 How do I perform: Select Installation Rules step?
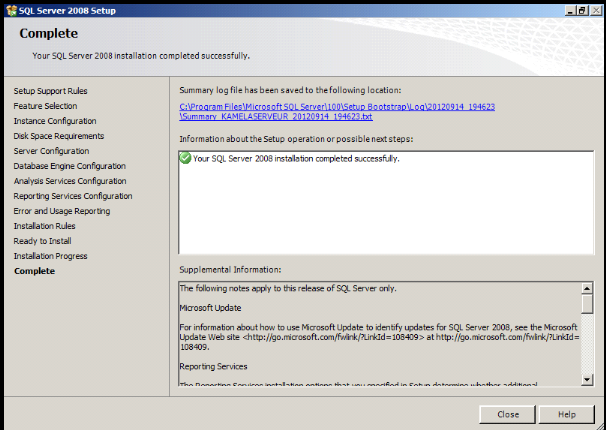pyautogui.click(x=44, y=226)
